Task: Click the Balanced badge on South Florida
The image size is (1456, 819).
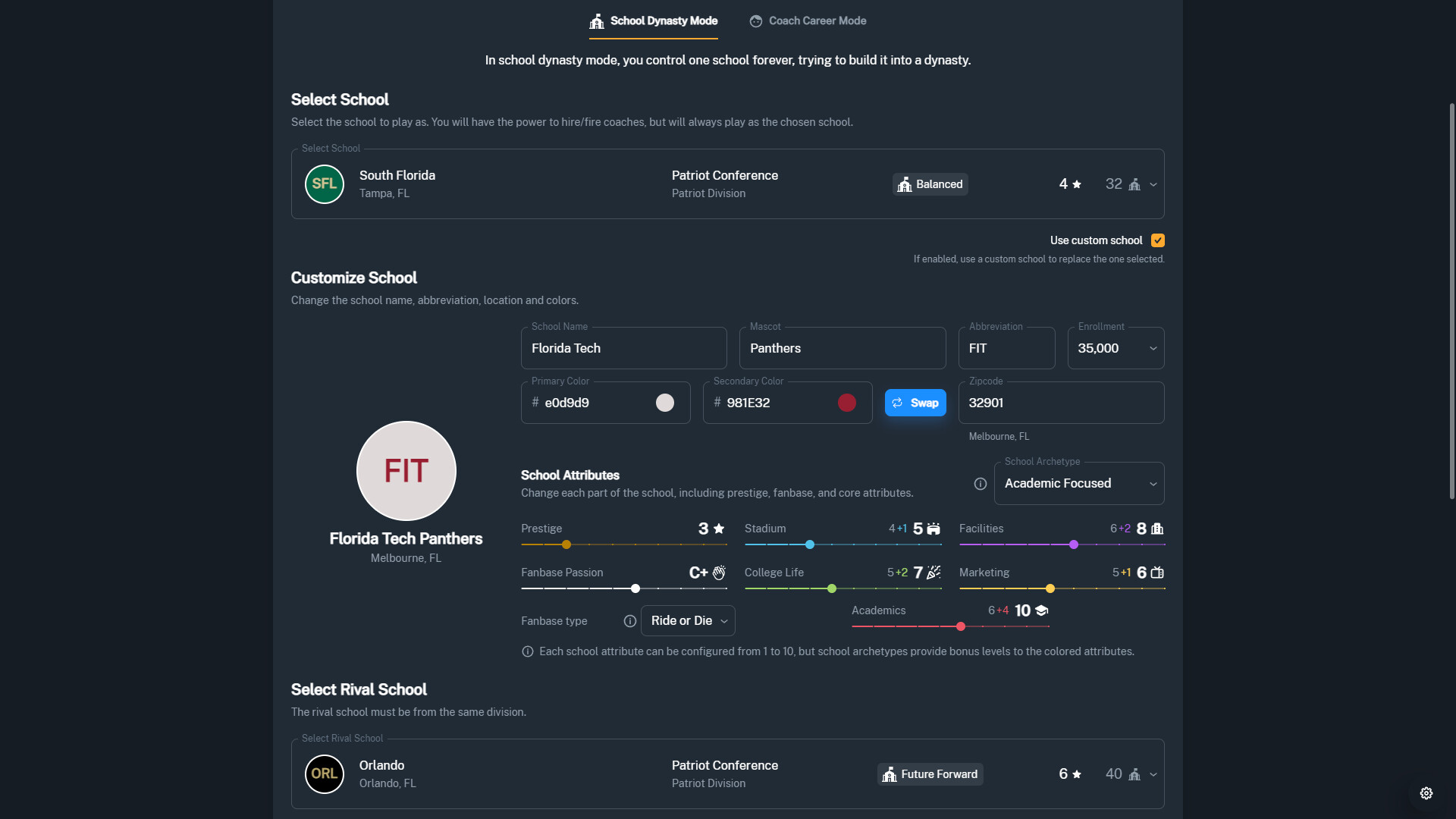Action: pyautogui.click(x=930, y=184)
